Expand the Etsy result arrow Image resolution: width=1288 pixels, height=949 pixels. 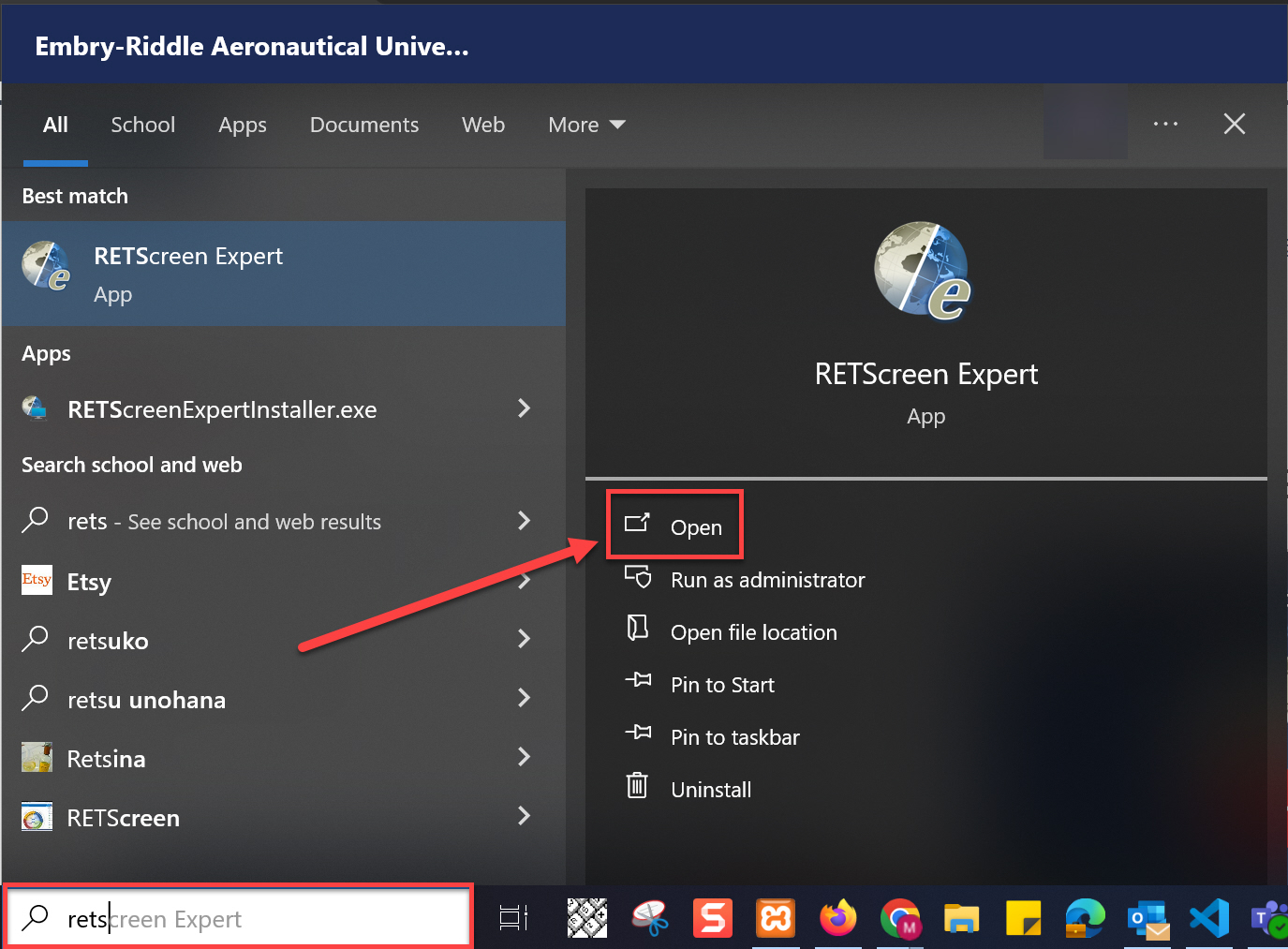[524, 580]
